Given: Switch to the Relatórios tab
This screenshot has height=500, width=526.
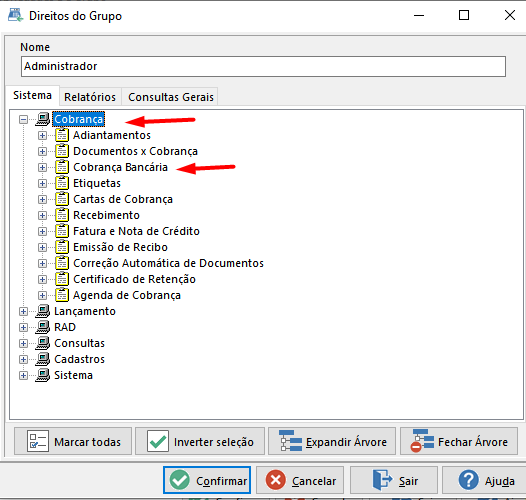Looking at the screenshot, I should point(90,97).
